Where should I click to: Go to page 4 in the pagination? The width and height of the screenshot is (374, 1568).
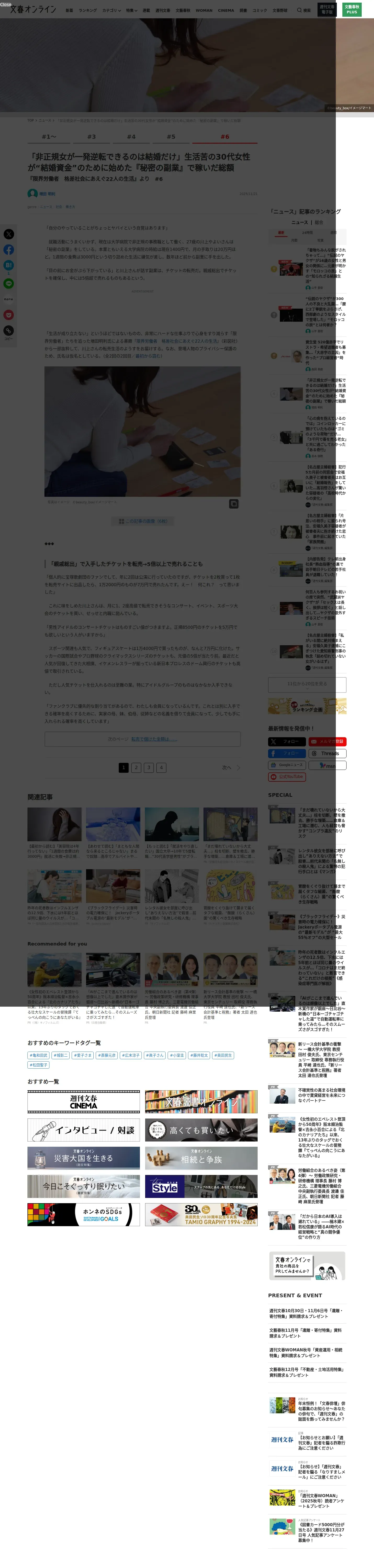pyautogui.click(x=161, y=768)
